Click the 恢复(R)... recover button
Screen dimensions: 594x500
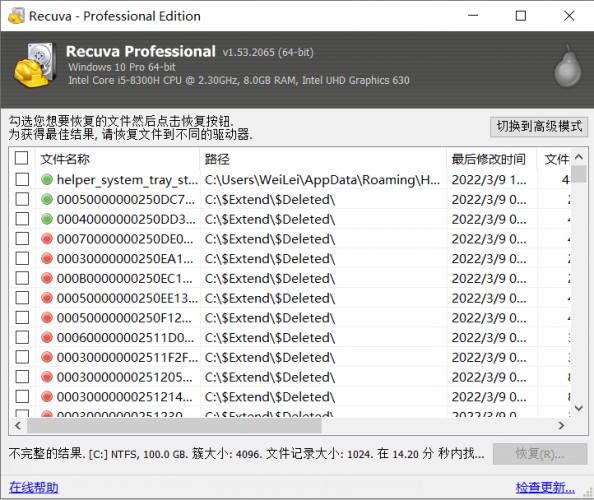540,454
